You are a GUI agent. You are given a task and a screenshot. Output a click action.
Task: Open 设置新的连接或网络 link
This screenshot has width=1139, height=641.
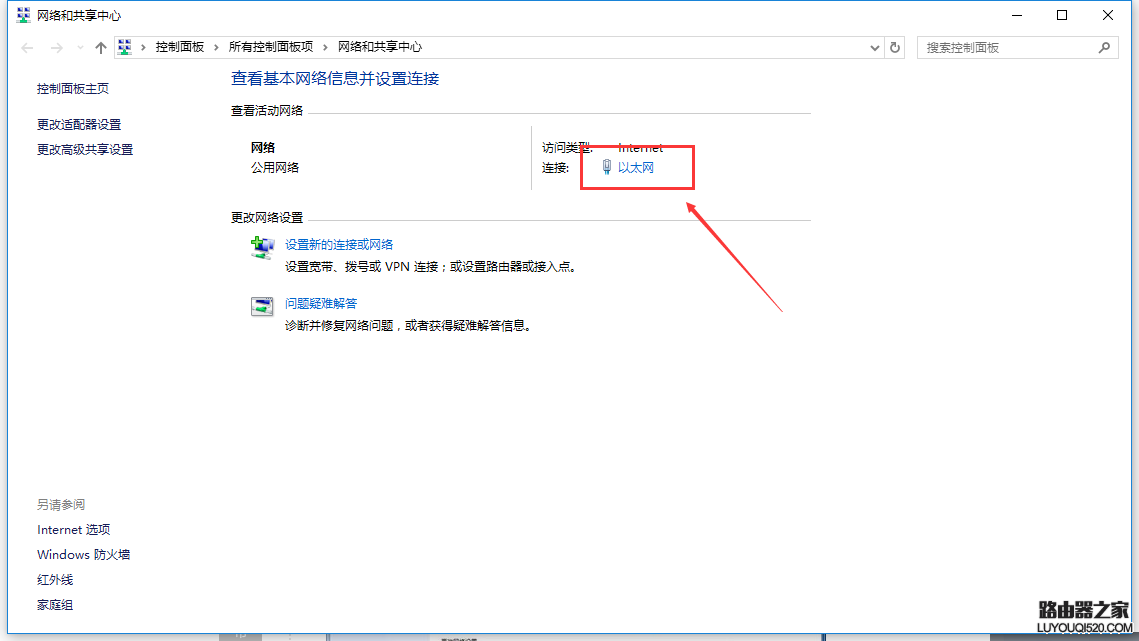(x=339, y=244)
